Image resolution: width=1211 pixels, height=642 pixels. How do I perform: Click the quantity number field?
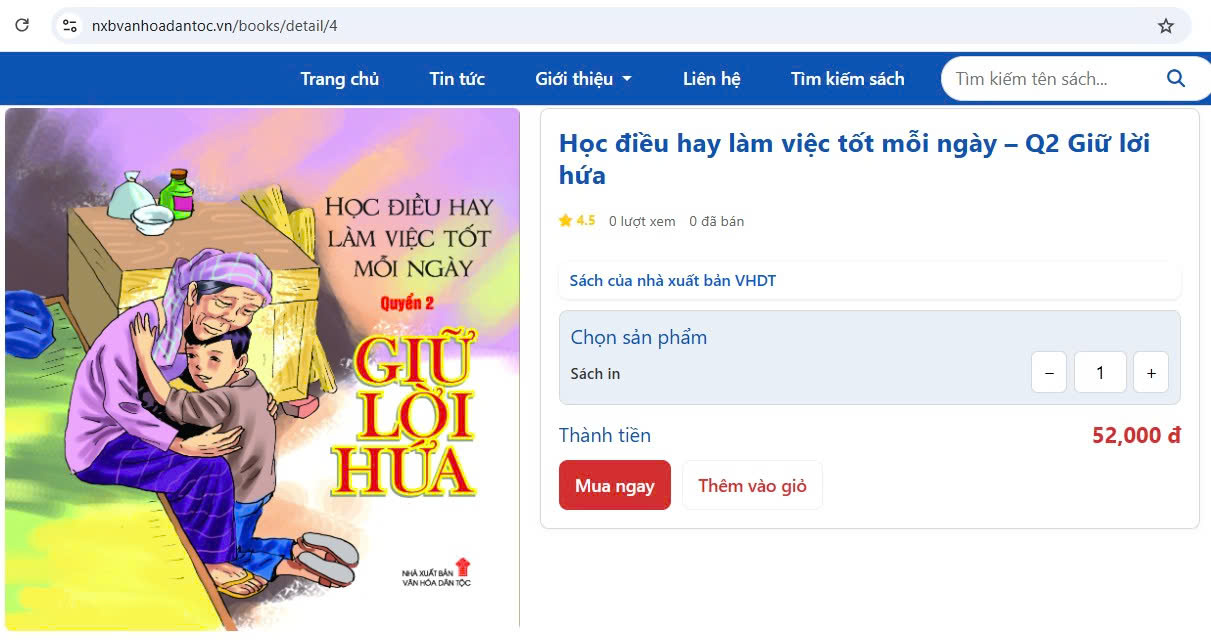[1100, 373]
